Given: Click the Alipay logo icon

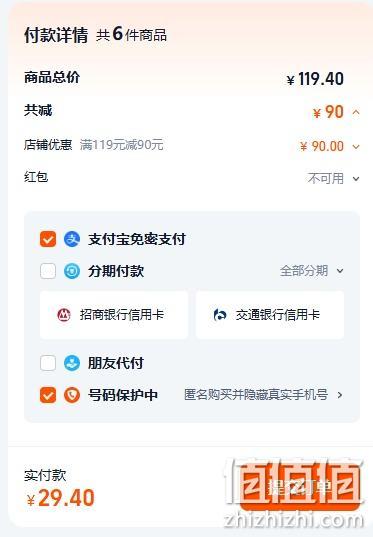Looking at the screenshot, I should tap(72, 239).
